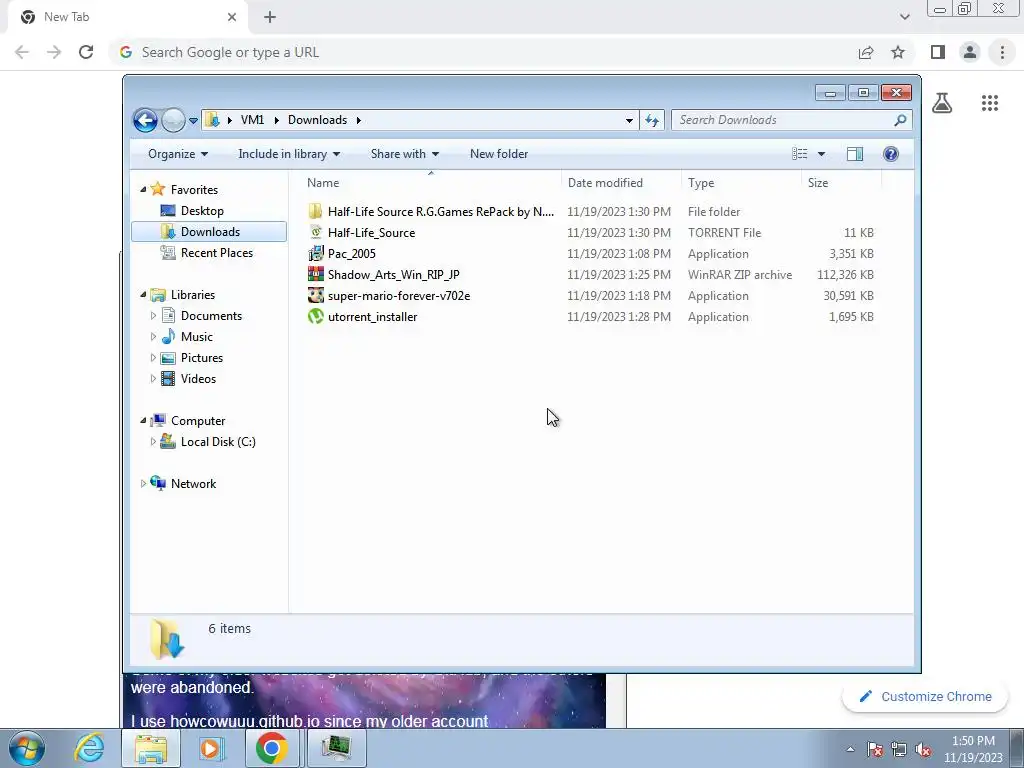Click VM1 in the address breadcrumb
The image size is (1024, 768).
pyautogui.click(x=252, y=120)
